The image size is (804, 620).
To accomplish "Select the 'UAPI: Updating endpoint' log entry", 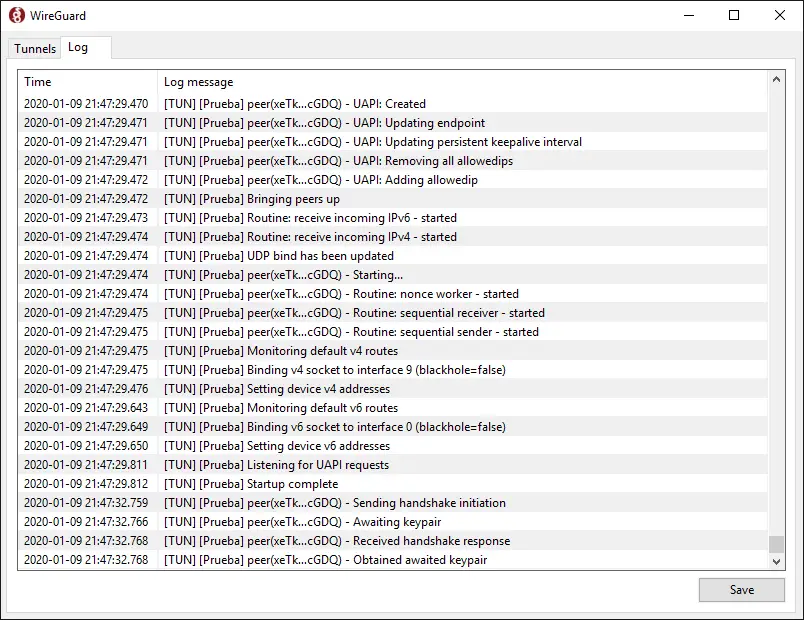I will [393, 123].
